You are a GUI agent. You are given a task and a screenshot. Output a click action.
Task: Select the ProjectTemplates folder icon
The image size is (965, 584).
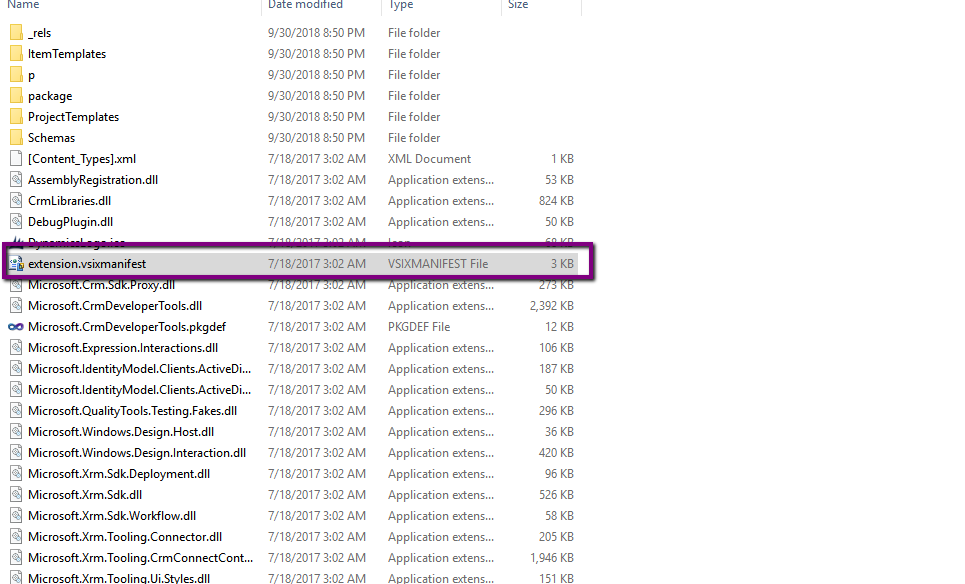(16, 116)
